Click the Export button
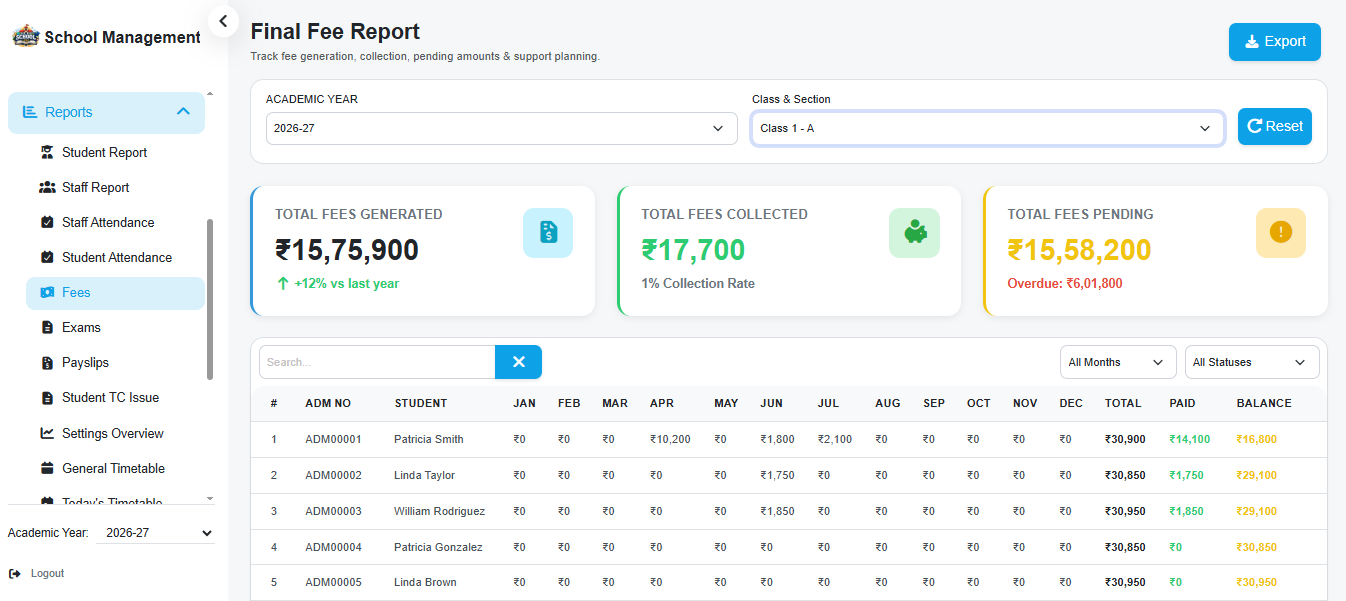 pyautogui.click(x=1275, y=42)
